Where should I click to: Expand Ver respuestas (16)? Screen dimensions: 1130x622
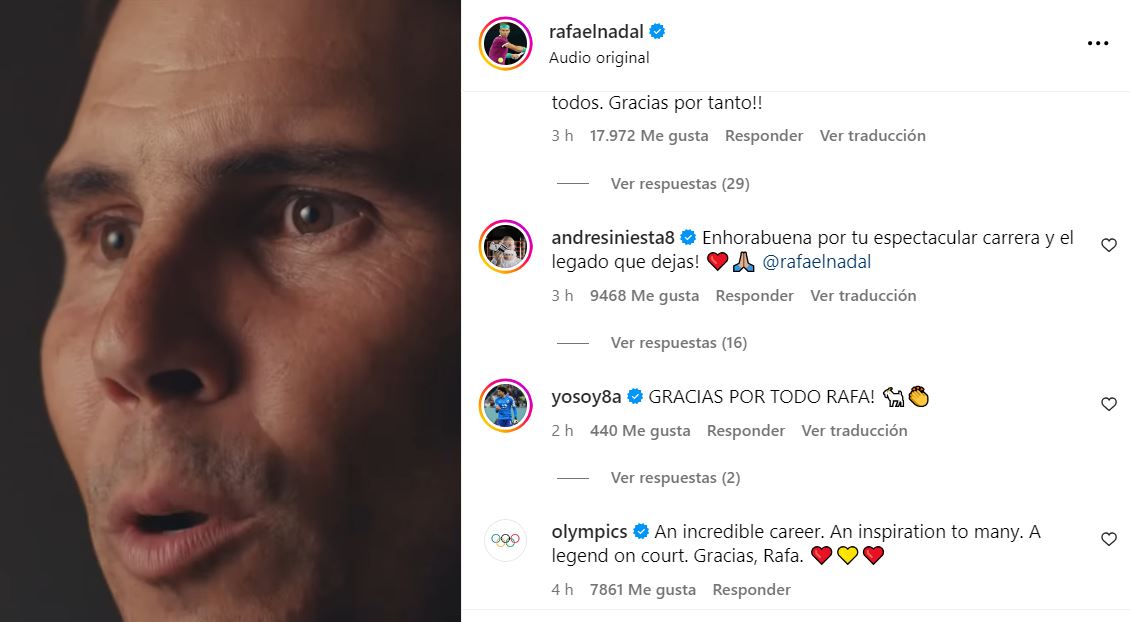click(x=679, y=343)
